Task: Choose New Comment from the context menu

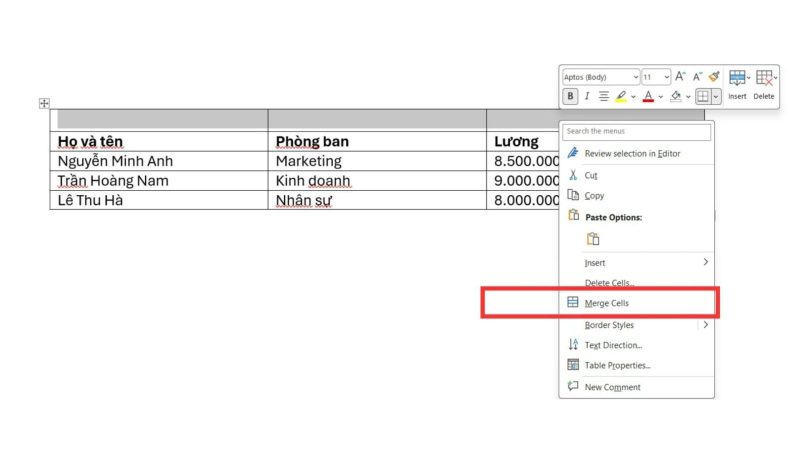Action: 637,387
